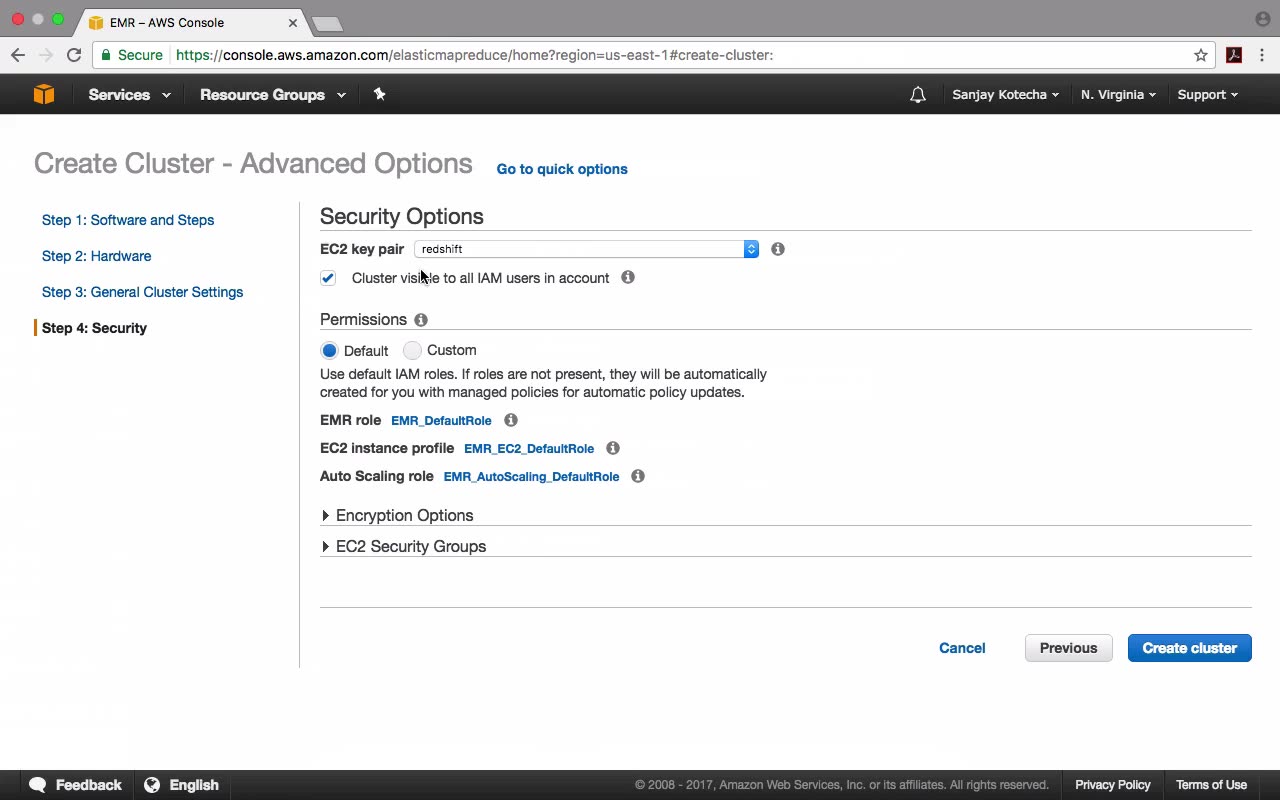Click info icon next to EC2 key pair
The width and height of the screenshot is (1280, 800).
(778, 249)
